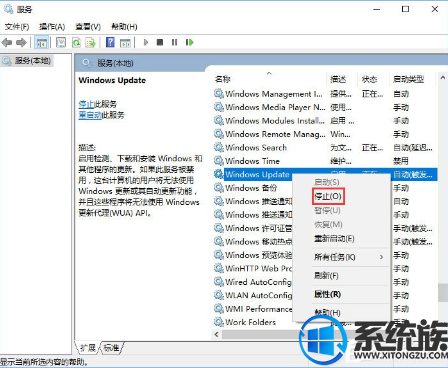Screen dimensions: 448x368
Task: Click the gear icon of Windows Time
Action: 219,161
